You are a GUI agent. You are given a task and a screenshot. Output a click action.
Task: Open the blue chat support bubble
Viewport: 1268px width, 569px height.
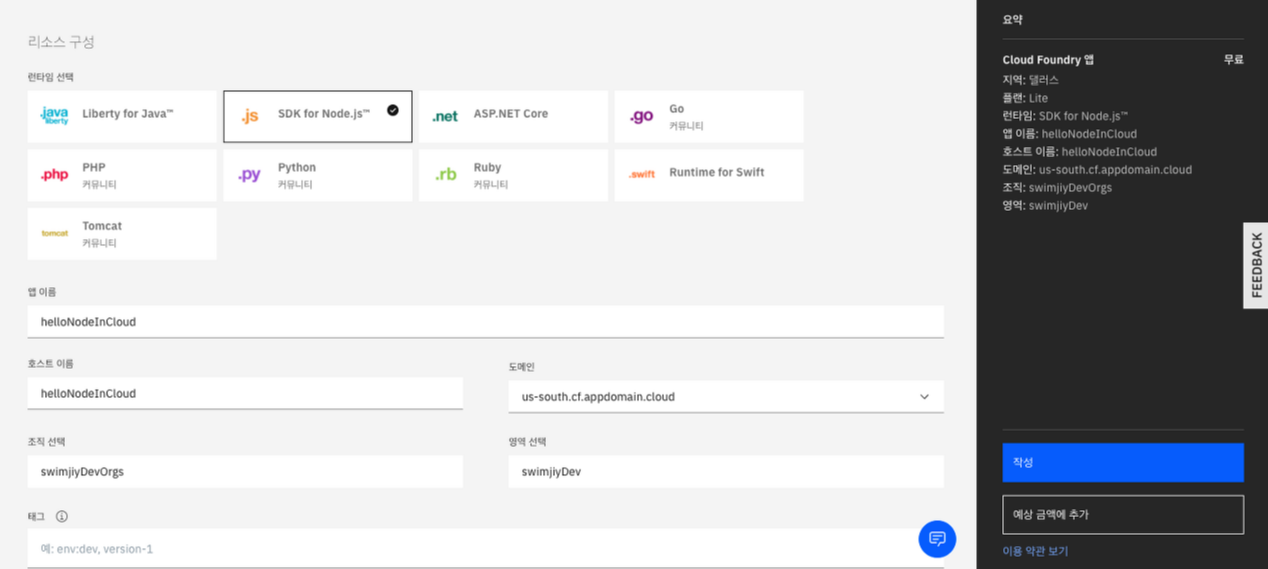click(x=937, y=539)
